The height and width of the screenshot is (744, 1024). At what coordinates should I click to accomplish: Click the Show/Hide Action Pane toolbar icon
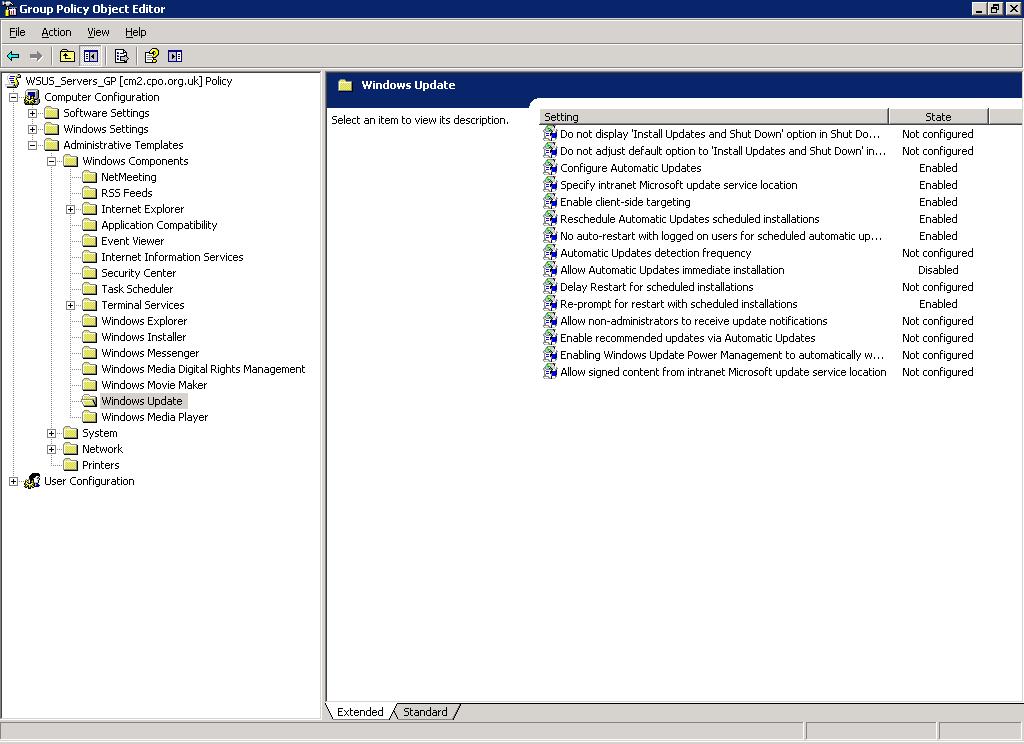click(x=175, y=56)
